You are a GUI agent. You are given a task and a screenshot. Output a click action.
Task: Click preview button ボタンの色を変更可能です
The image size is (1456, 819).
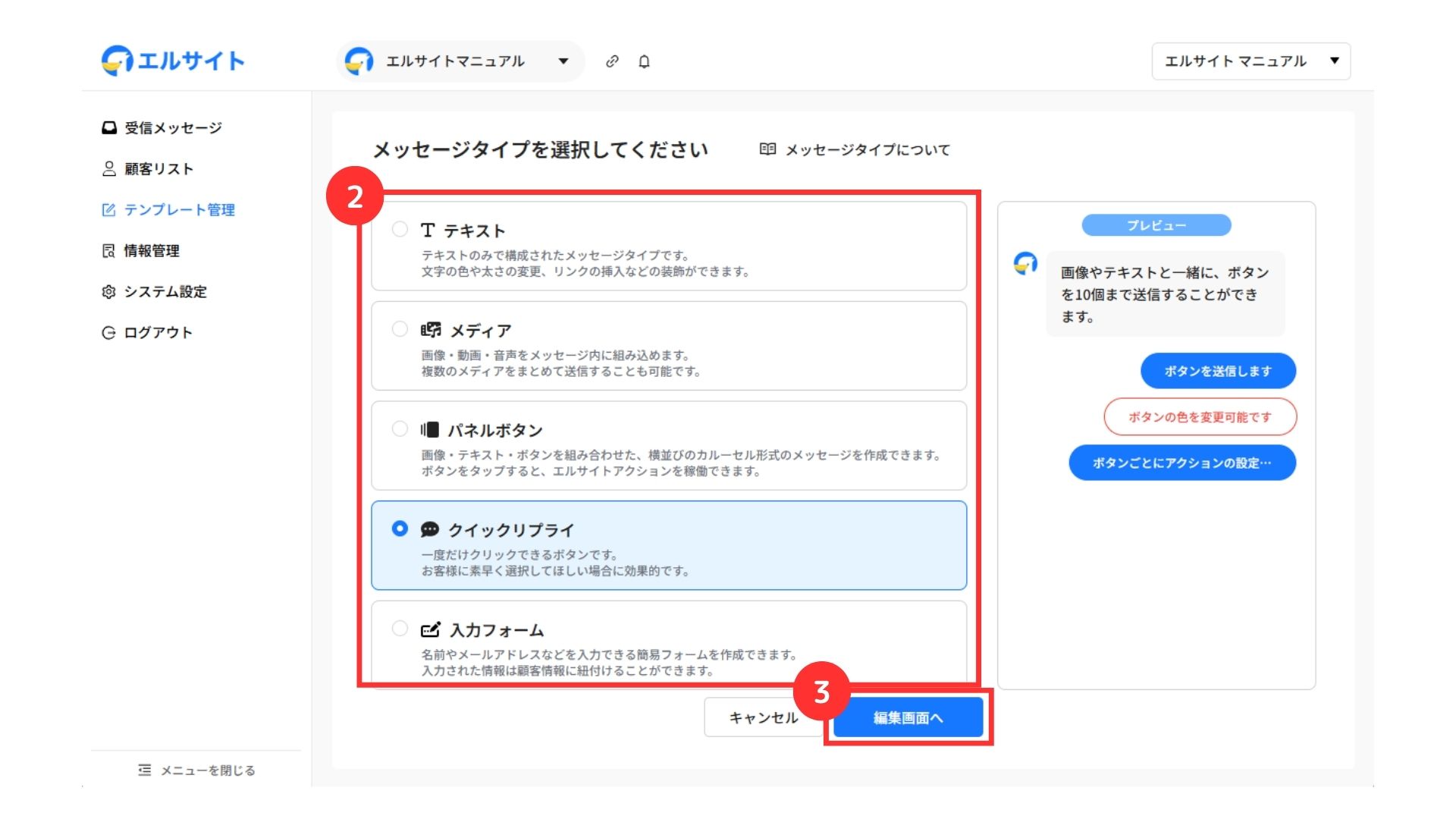(x=1200, y=417)
